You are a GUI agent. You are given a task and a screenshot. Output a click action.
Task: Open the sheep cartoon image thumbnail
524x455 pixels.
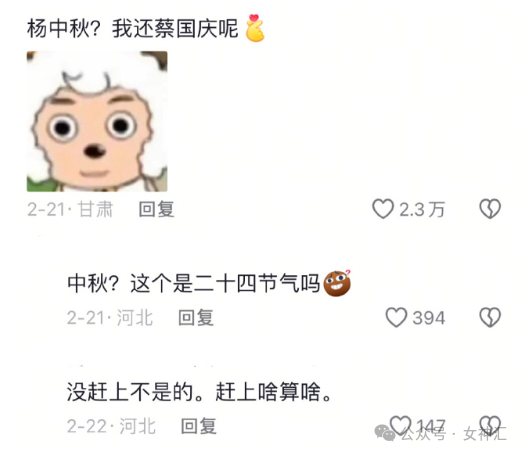97,121
